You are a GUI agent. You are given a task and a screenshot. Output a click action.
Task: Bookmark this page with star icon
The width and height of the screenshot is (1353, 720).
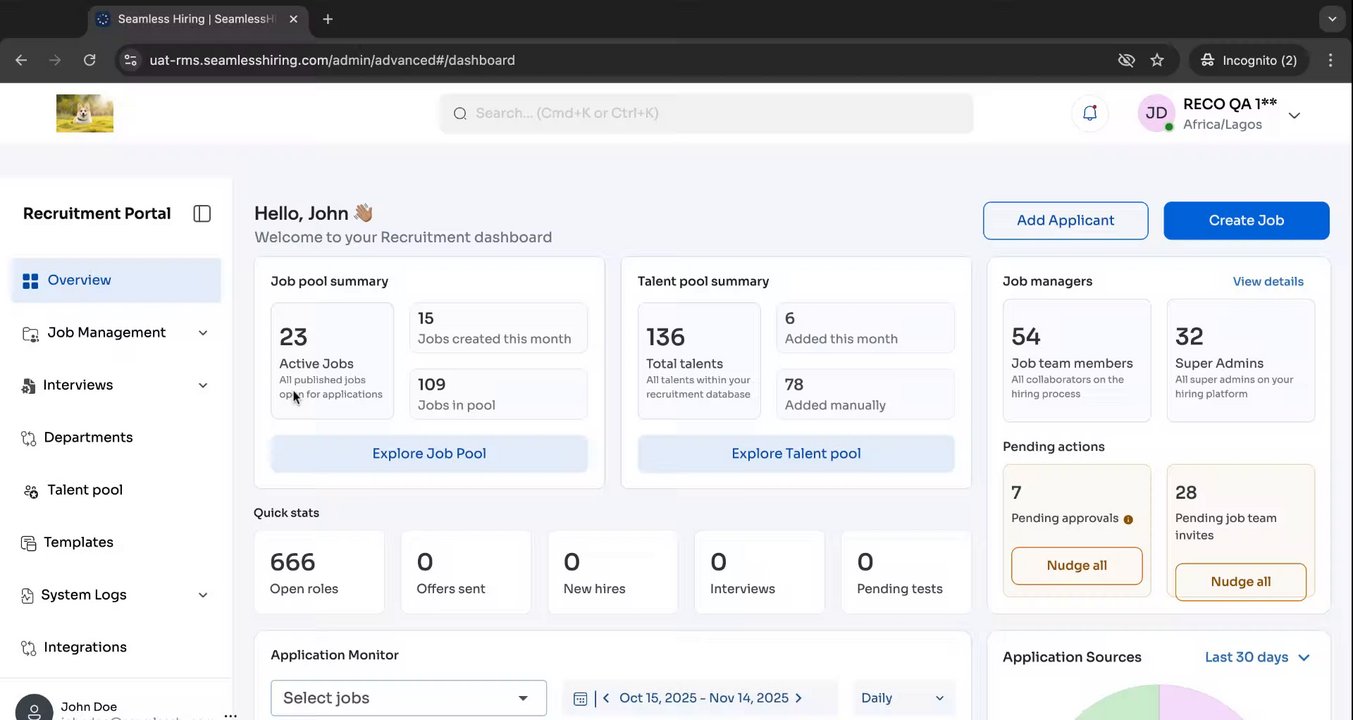(x=1157, y=60)
